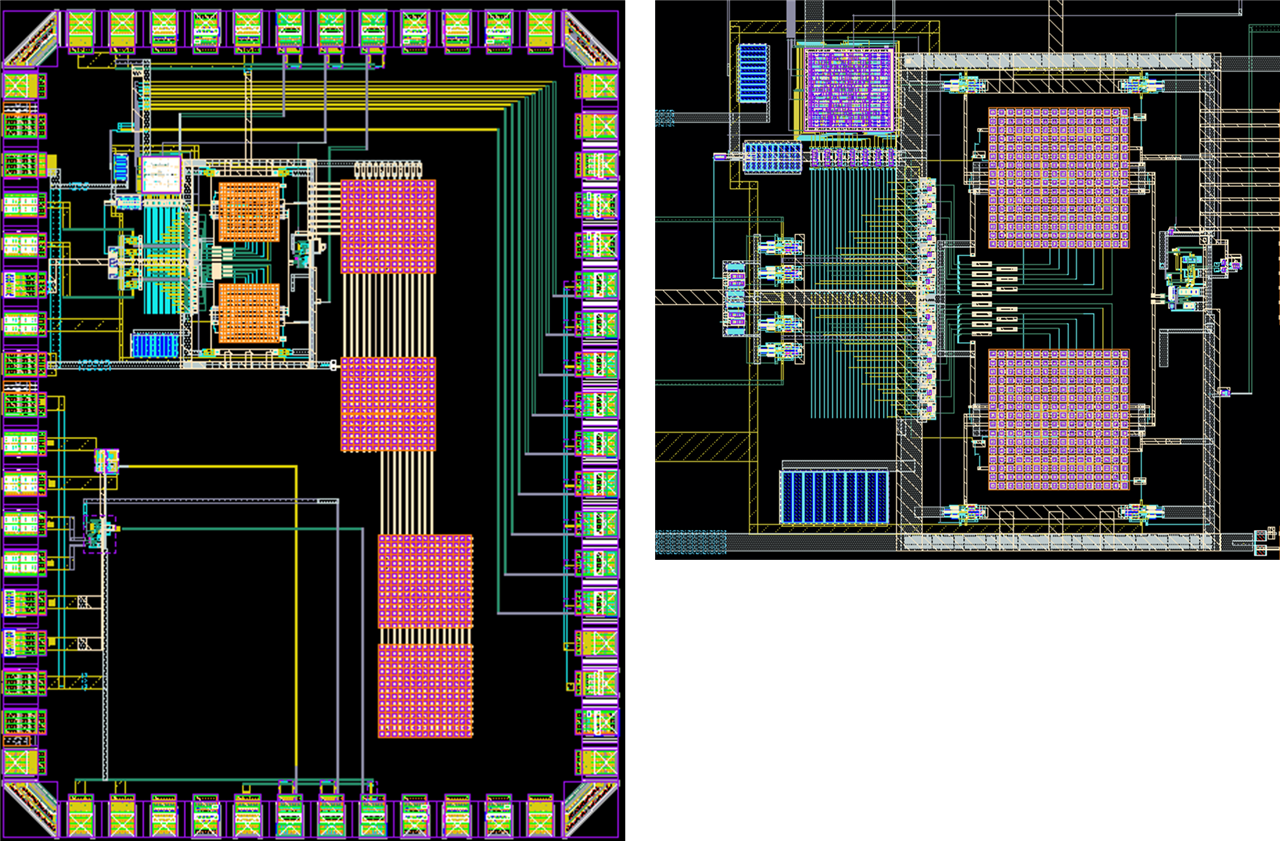Screen dimensions: 1280x841
Task: Select the top-right corner cell of pad ring
Action: click(590, 40)
